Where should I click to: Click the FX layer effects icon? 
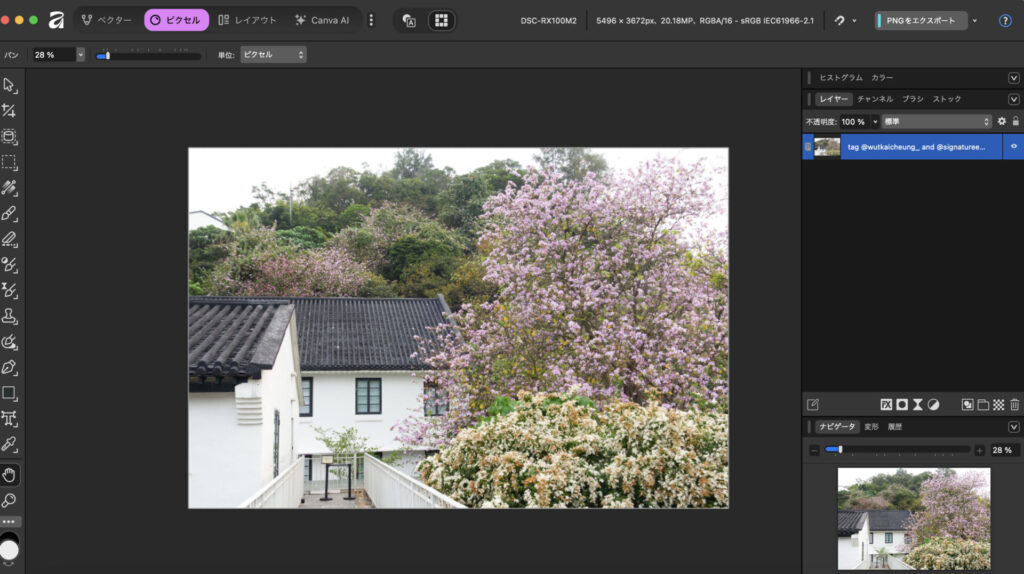tap(886, 404)
